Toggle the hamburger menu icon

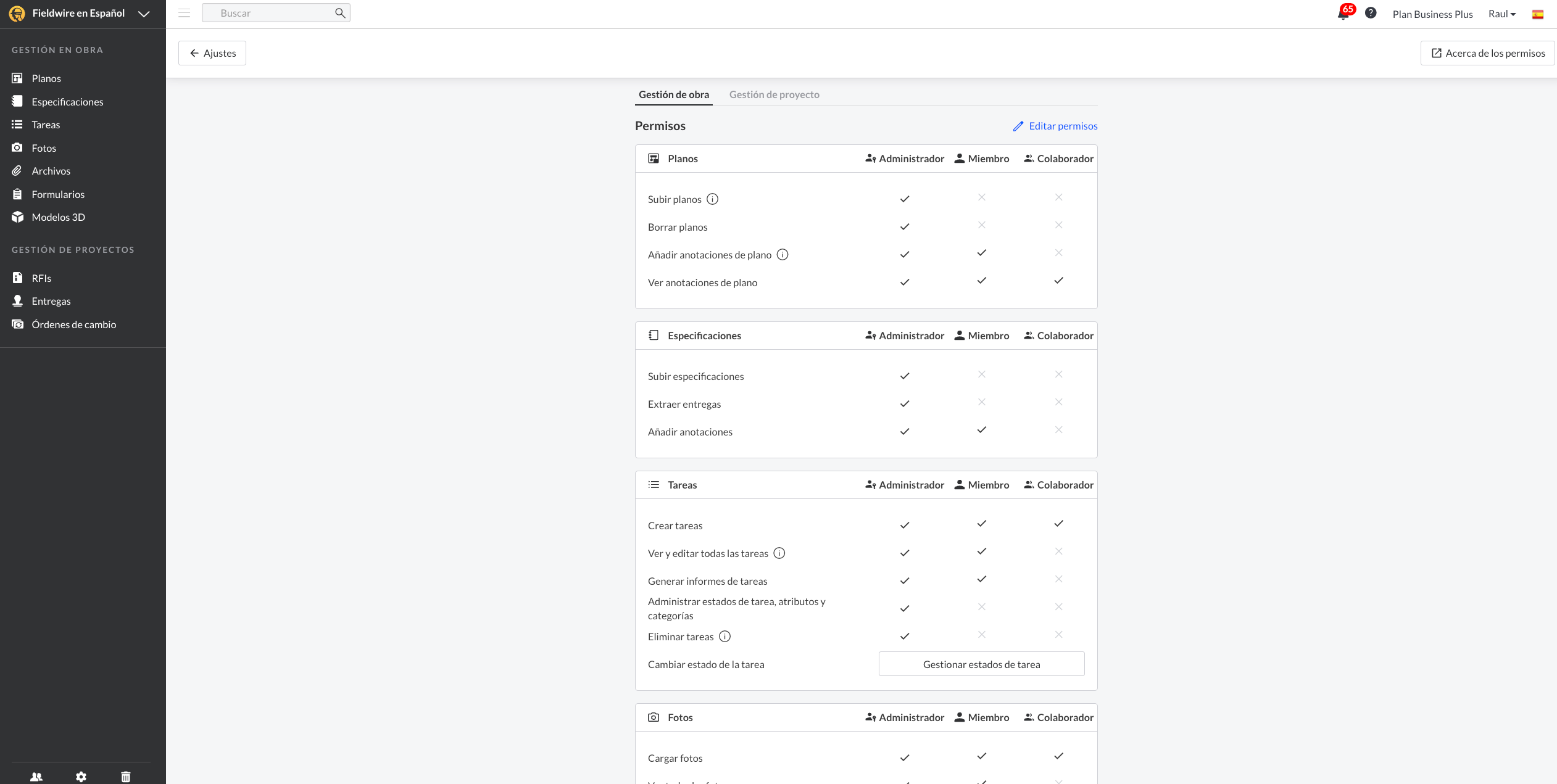click(x=184, y=13)
